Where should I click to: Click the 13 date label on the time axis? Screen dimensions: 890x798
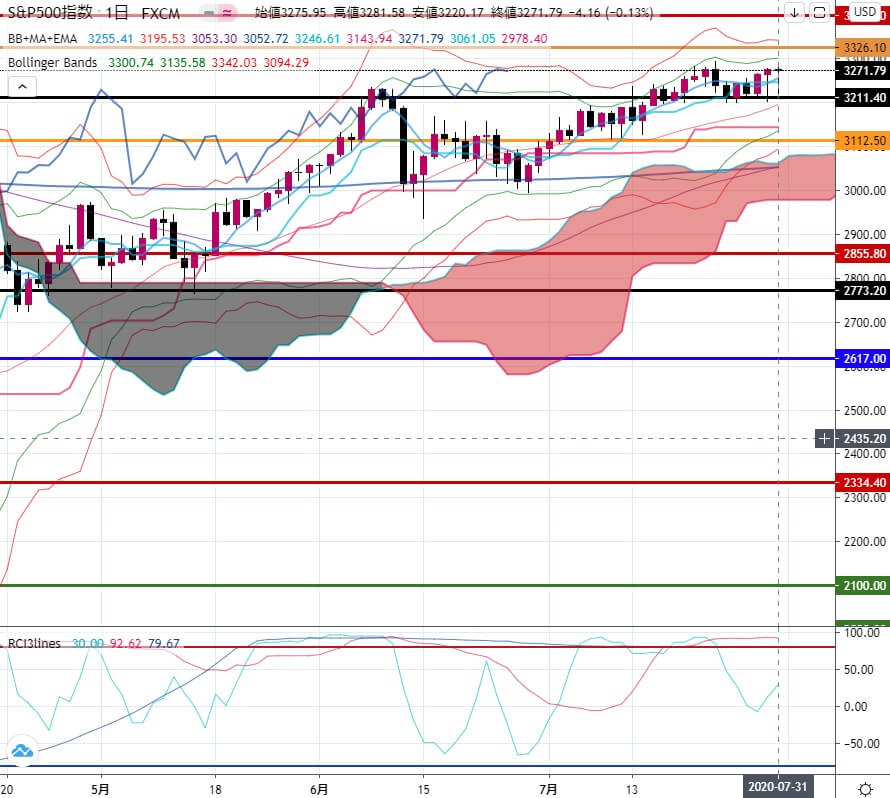[632, 789]
